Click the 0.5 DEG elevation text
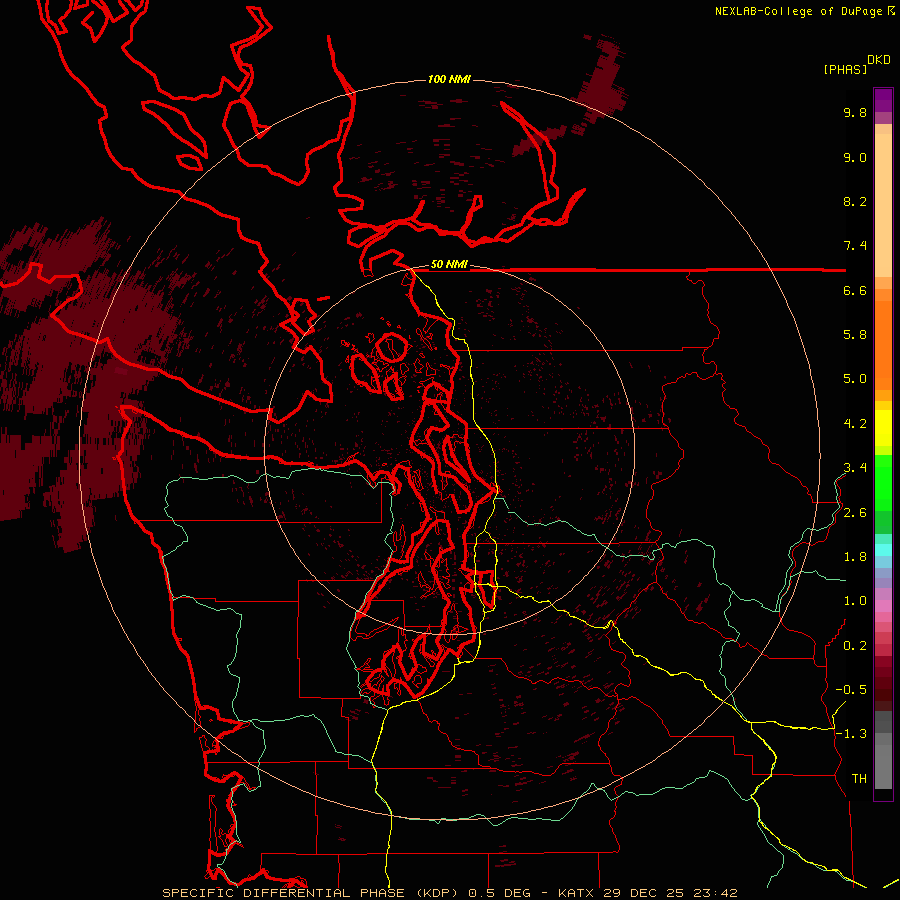 500,893
